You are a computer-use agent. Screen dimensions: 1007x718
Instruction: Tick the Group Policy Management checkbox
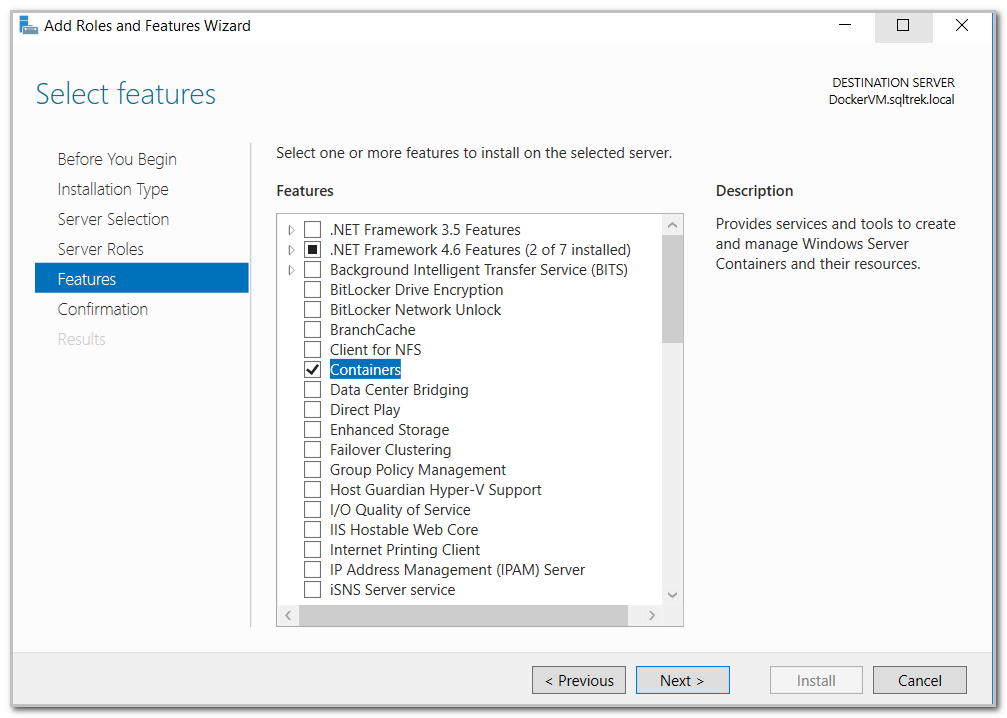coord(313,470)
